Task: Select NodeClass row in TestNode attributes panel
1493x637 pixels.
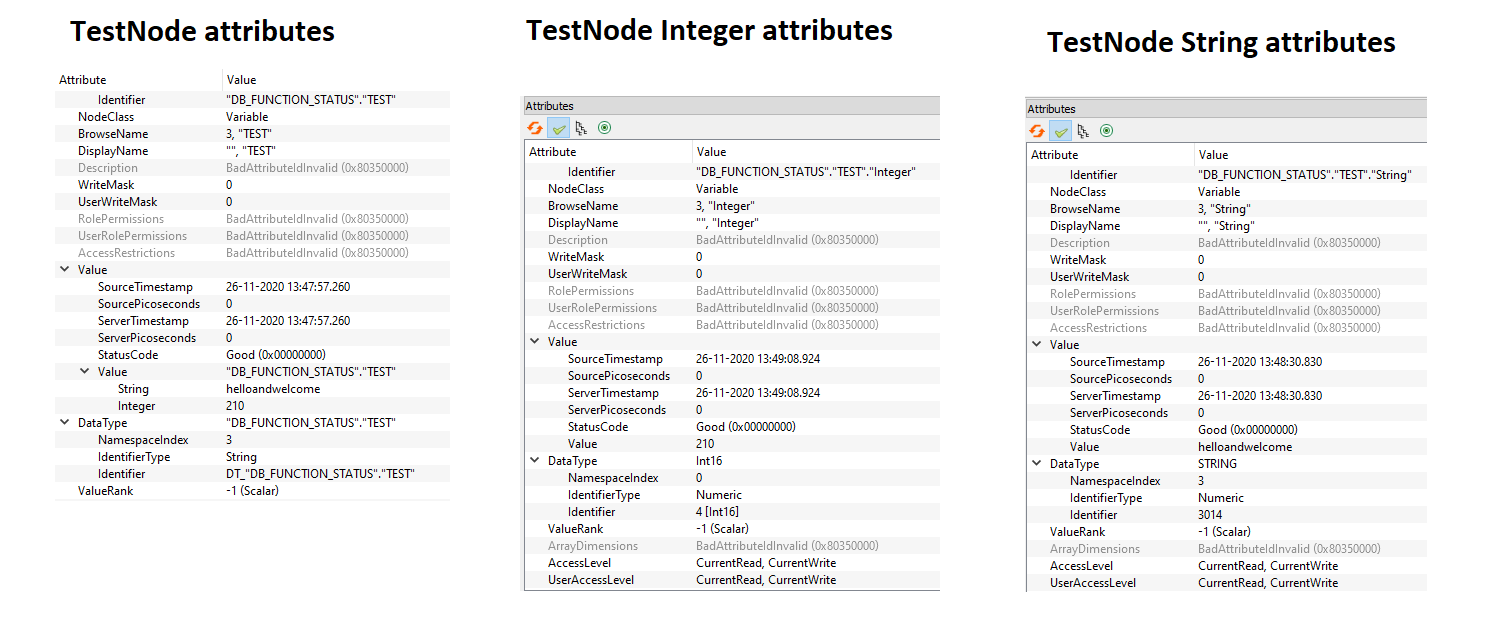Action: tap(252, 117)
